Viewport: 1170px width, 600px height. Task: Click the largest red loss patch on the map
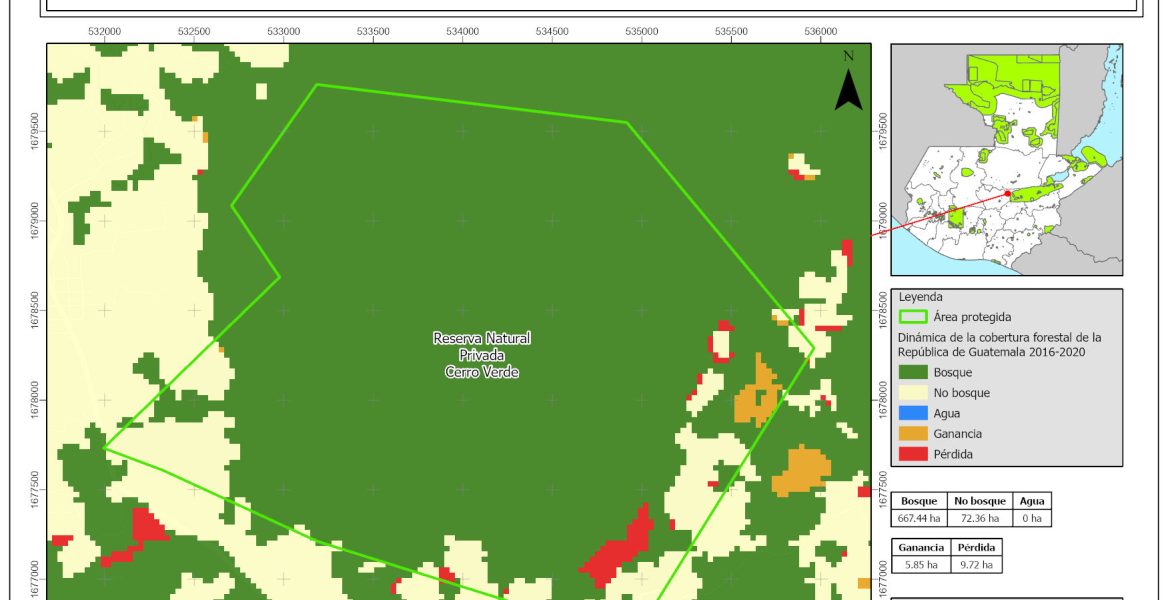[618, 551]
